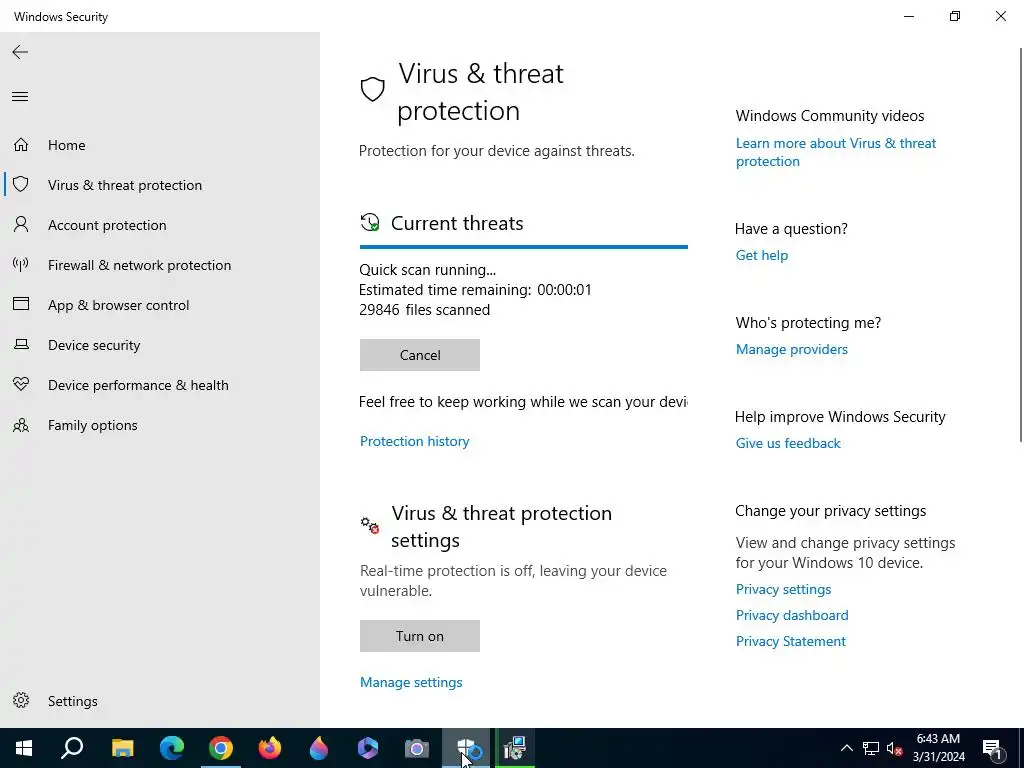The width and height of the screenshot is (1024, 768).
Task: Click the Current threats clock icon
Action: pos(370,223)
